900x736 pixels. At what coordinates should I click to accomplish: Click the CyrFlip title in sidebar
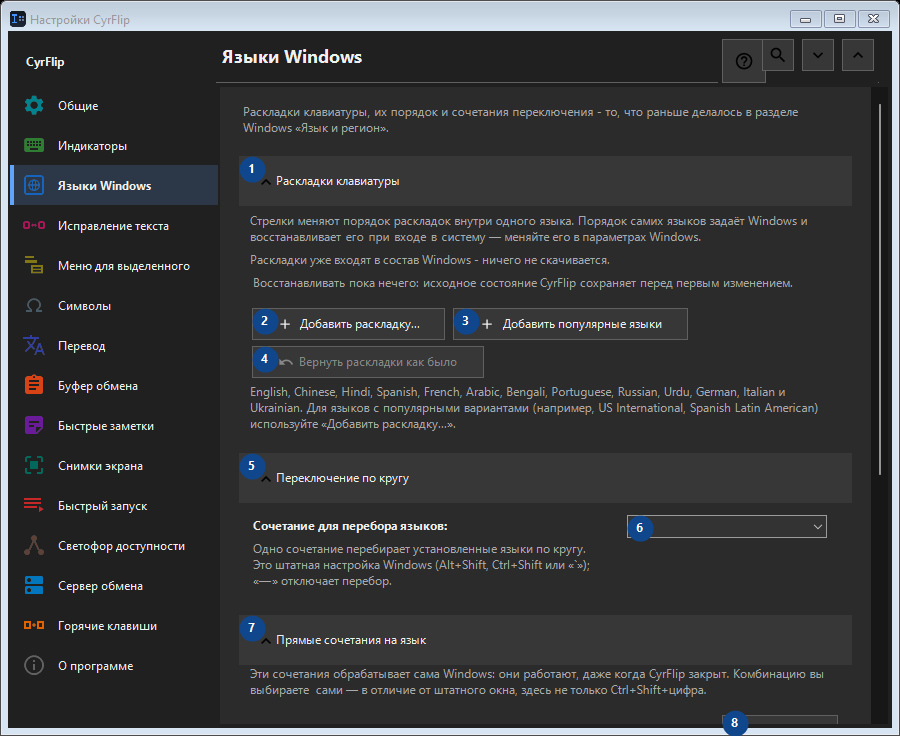(x=45, y=62)
